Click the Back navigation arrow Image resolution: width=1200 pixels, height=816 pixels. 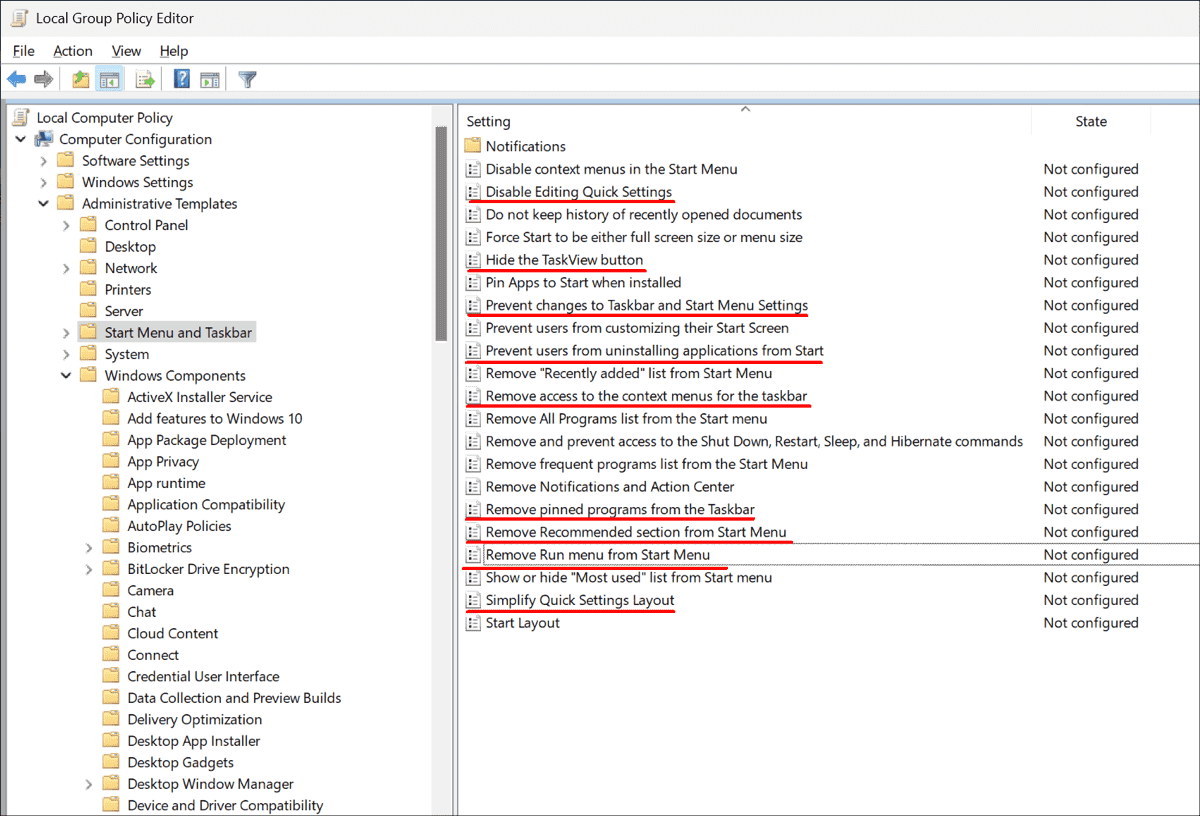click(x=16, y=78)
